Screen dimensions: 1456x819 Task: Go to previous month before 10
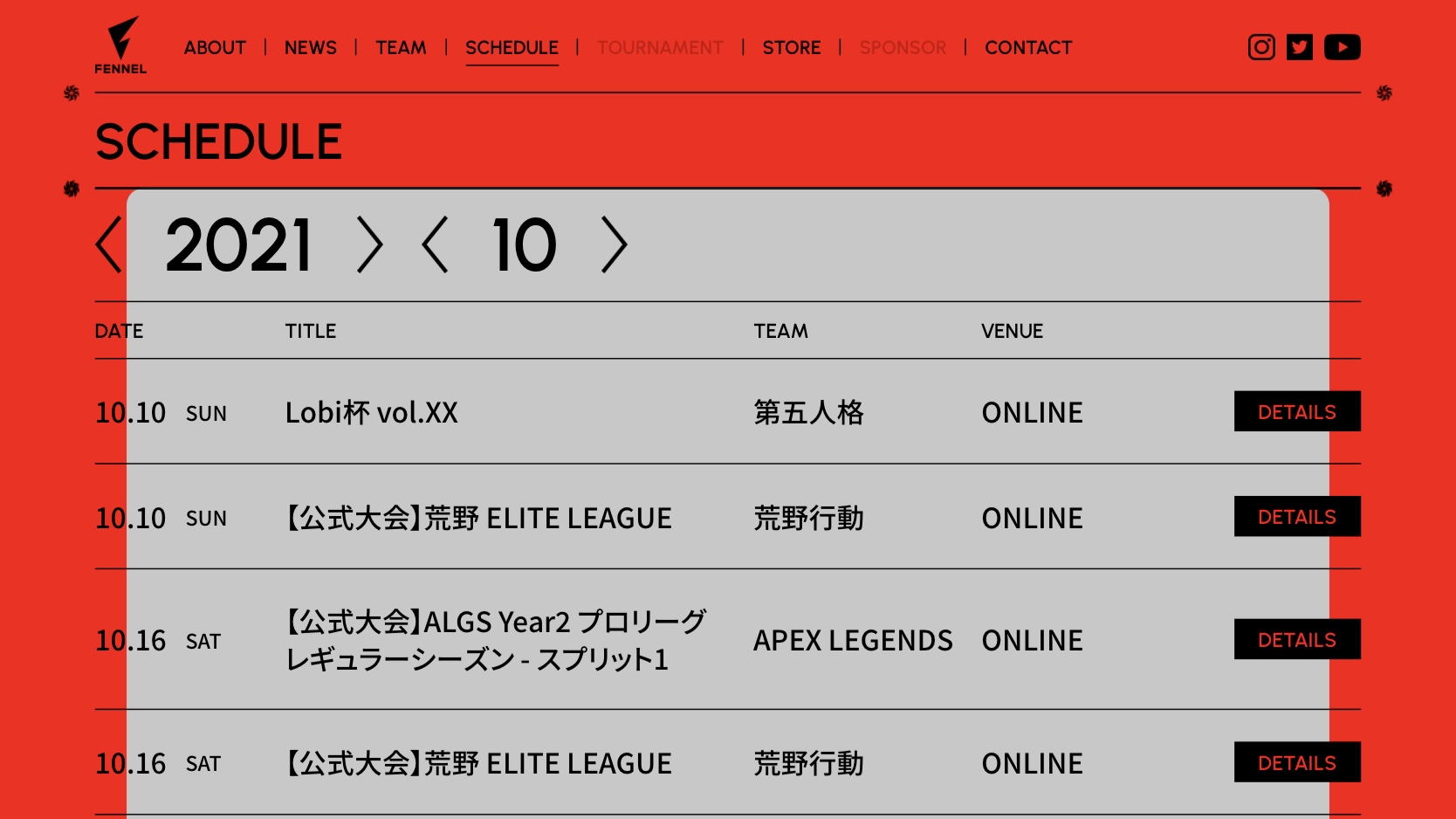click(435, 245)
